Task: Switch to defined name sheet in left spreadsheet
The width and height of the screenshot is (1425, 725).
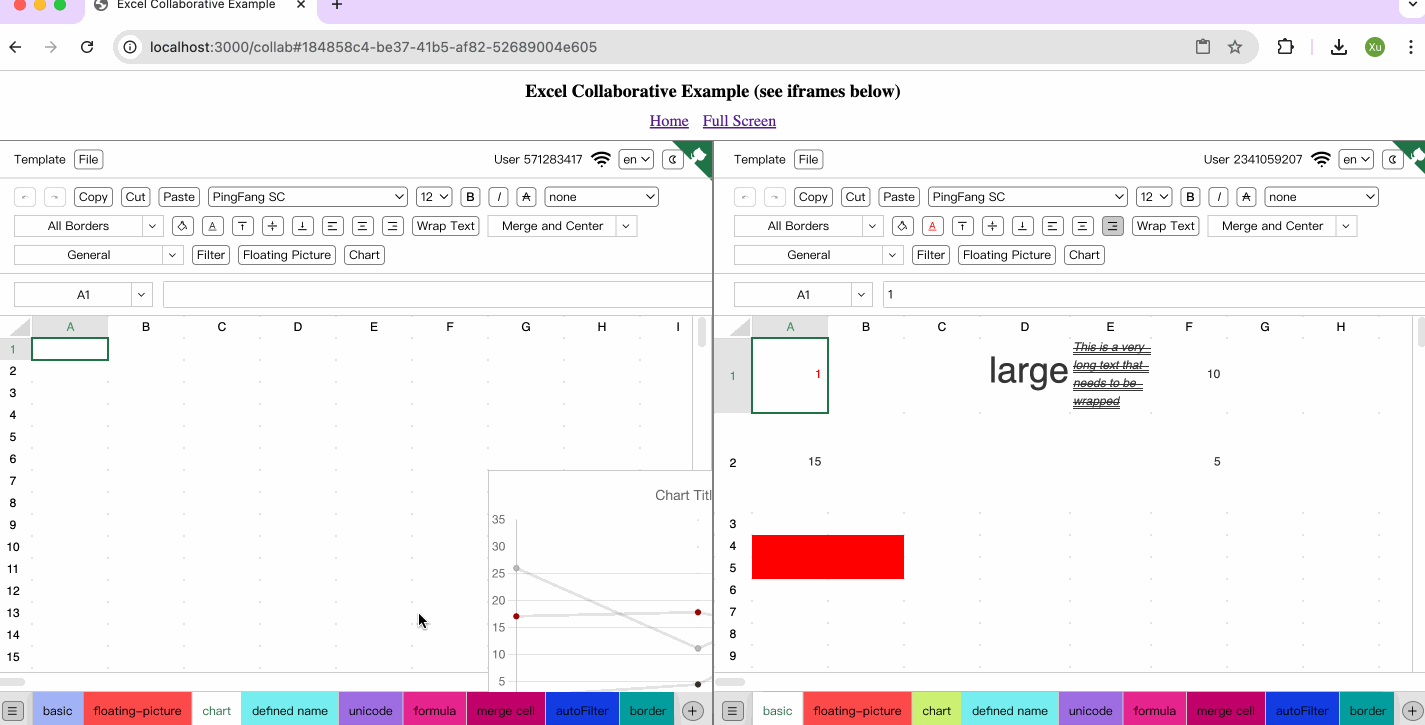Action: 290,711
